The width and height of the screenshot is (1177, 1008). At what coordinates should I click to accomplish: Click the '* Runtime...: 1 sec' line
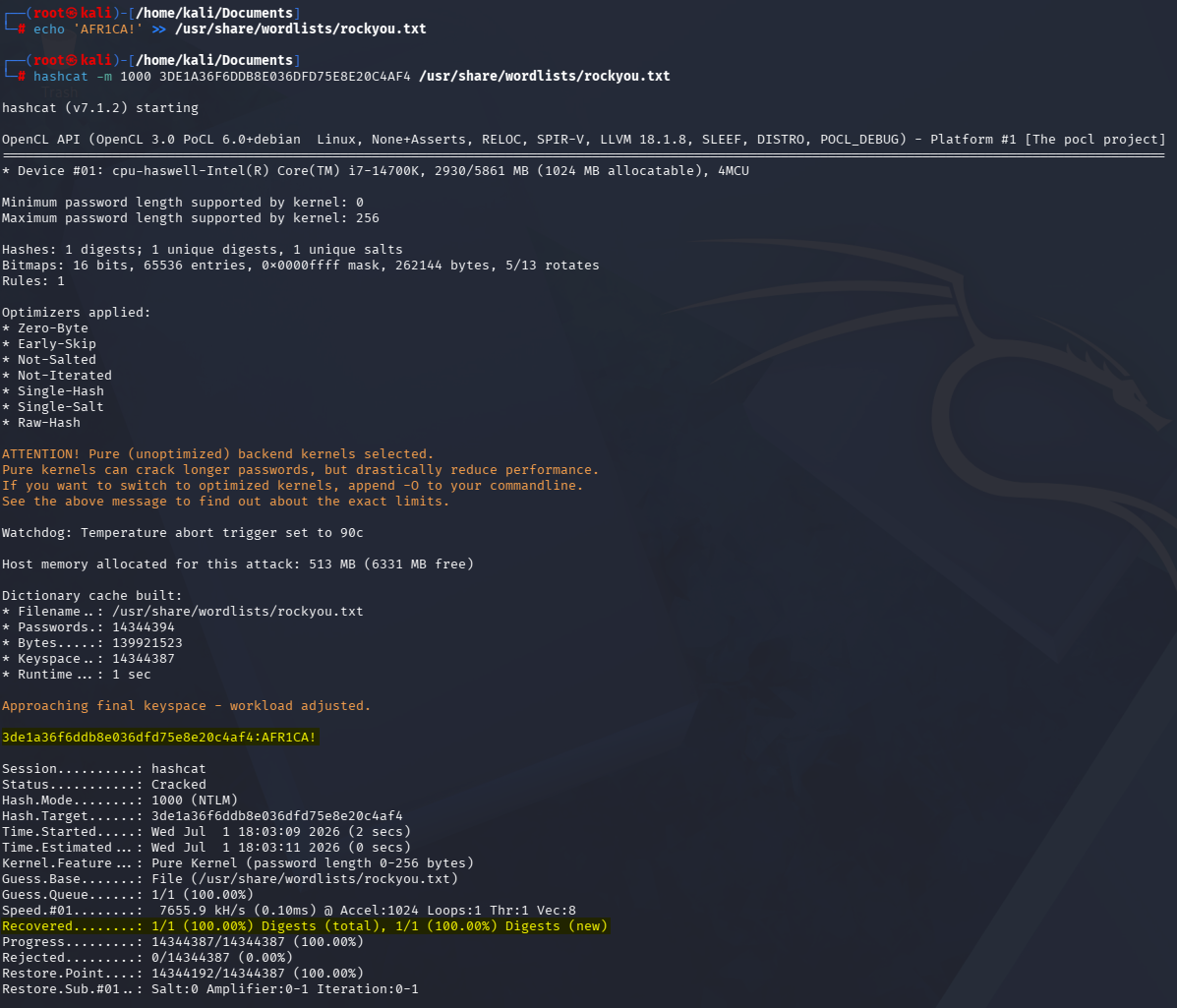76,676
